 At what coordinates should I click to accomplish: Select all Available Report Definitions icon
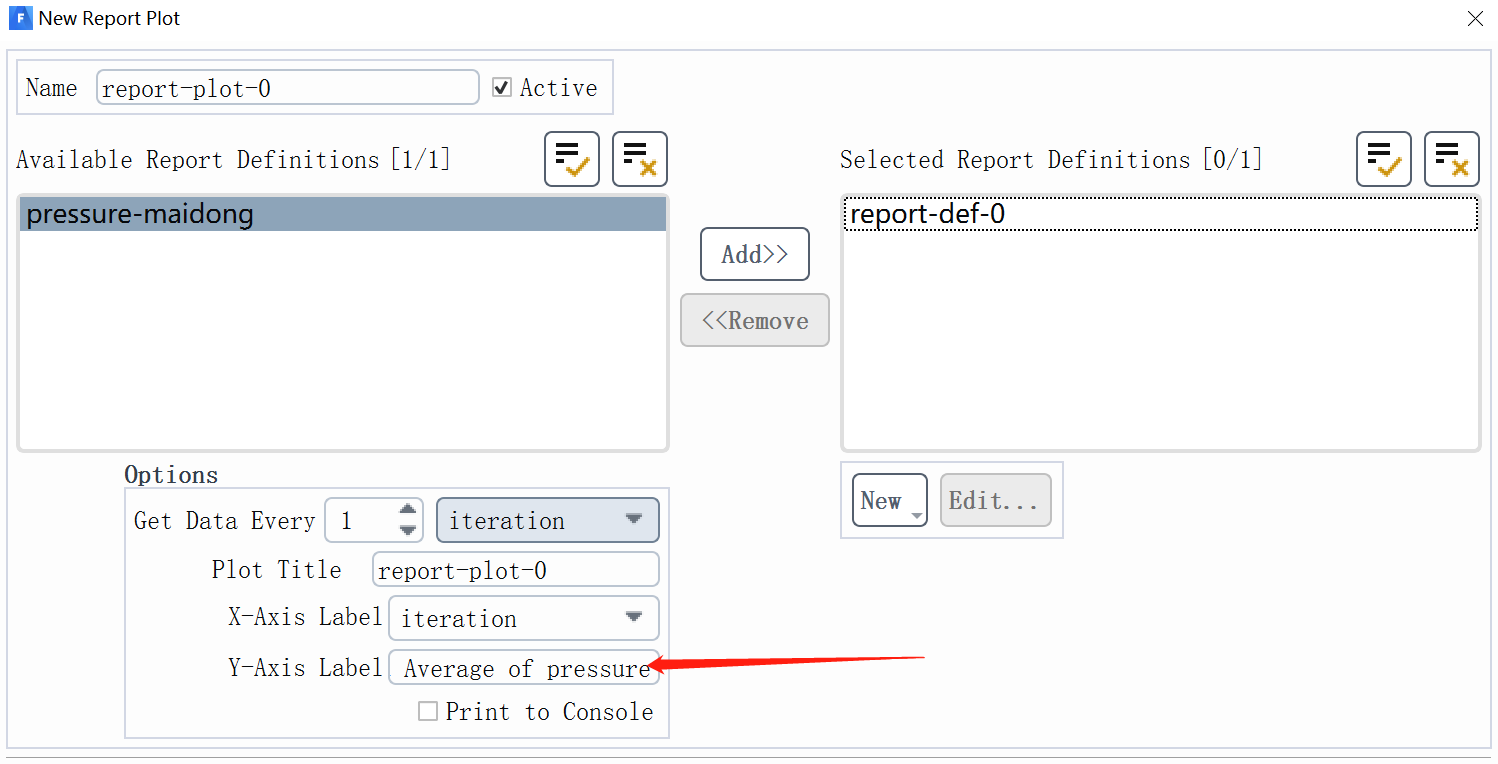[571, 159]
